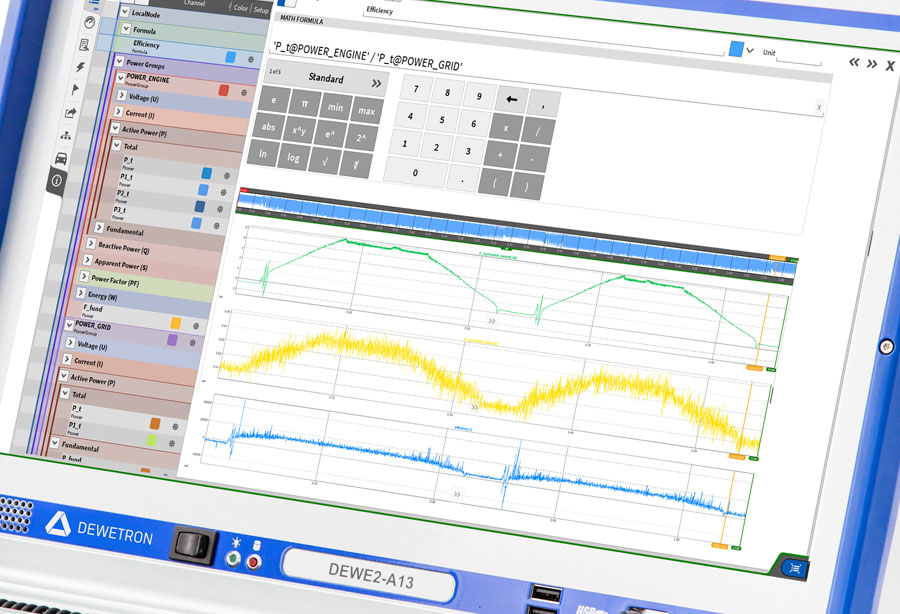The width and height of the screenshot is (900, 614).
Task: Open the network topology sidebar icon
Action: point(66,135)
